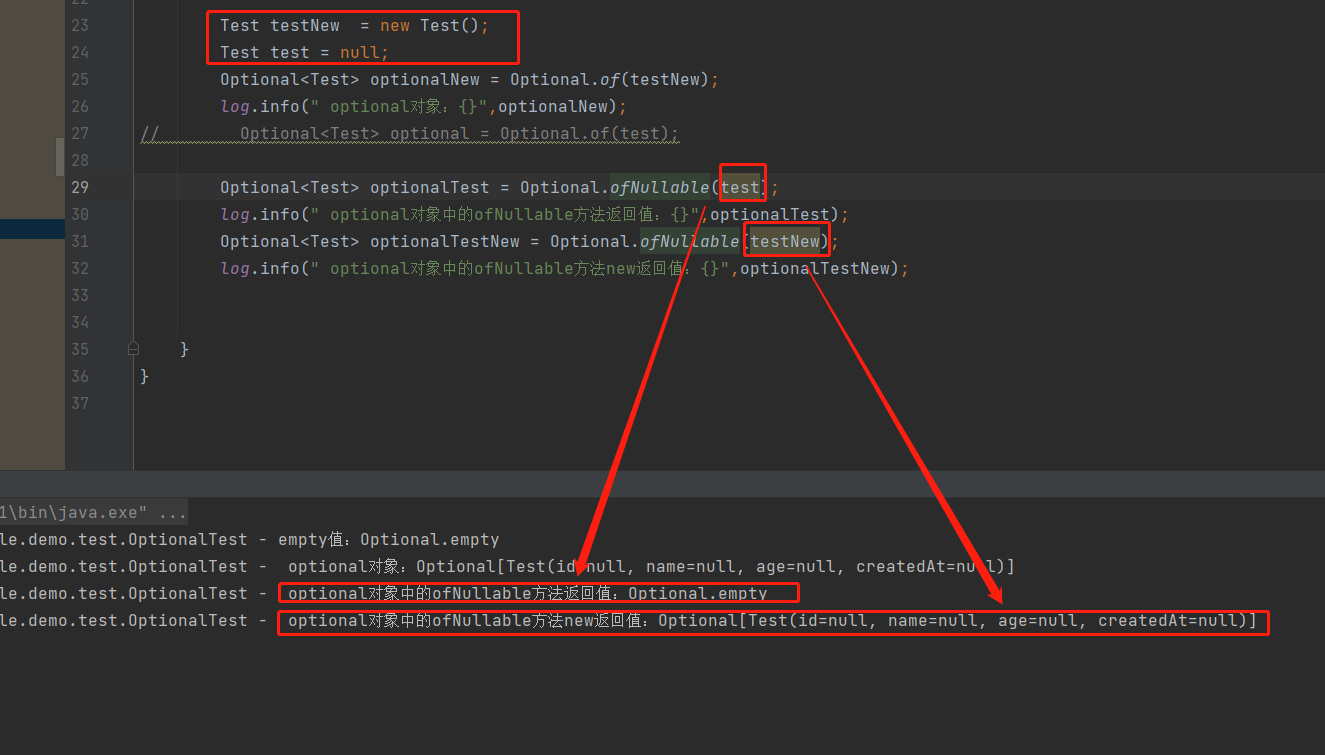
Task: Click the 'ofNullable' method on line 31
Action: [x=690, y=241]
